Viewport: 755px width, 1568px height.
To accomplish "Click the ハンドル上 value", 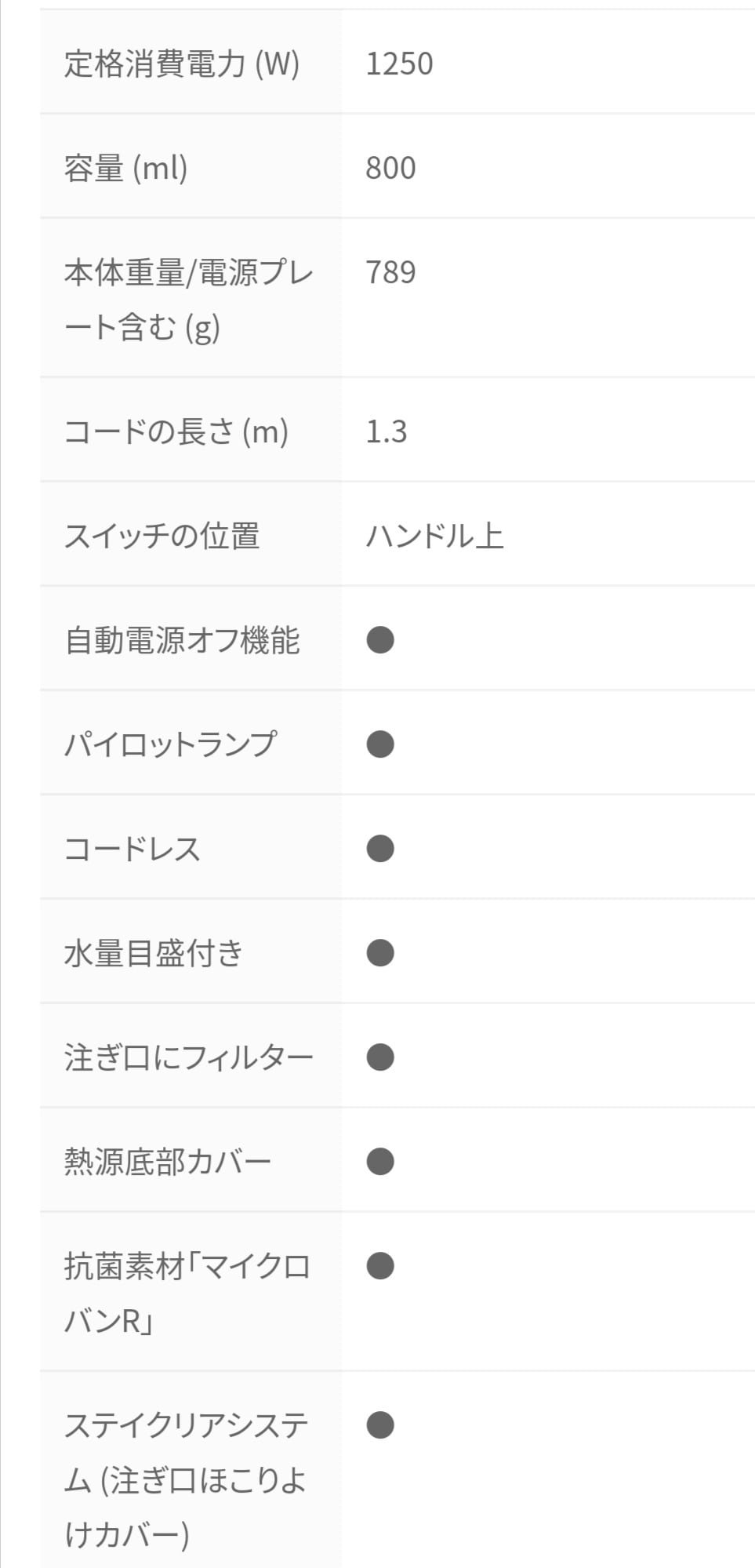I will tap(435, 536).
